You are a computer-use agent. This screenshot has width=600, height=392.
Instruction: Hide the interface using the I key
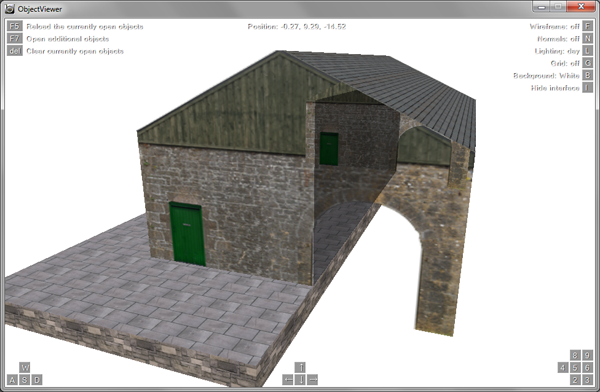click(x=587, y=87)
